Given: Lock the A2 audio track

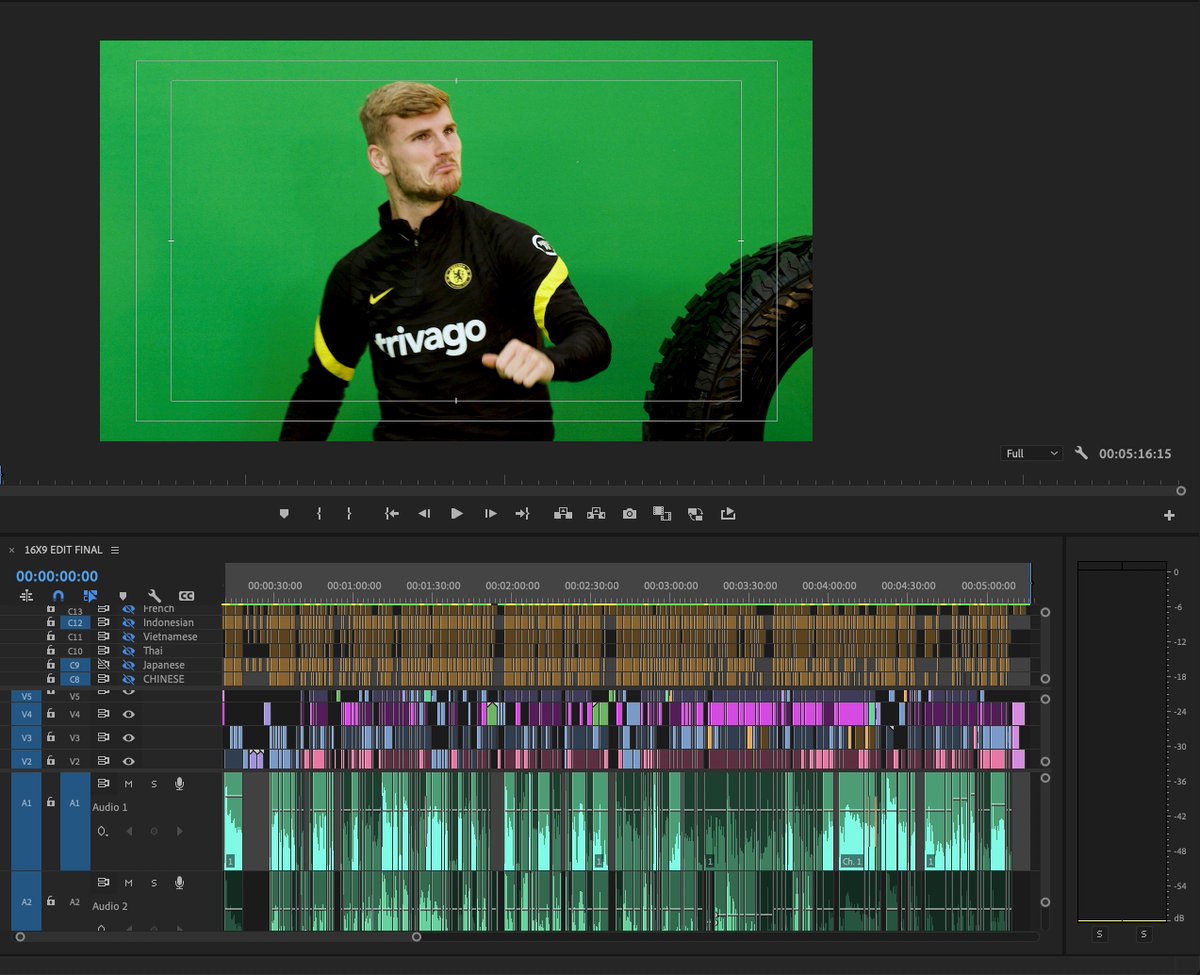Looking at the screenshot, I should point(51,901).
